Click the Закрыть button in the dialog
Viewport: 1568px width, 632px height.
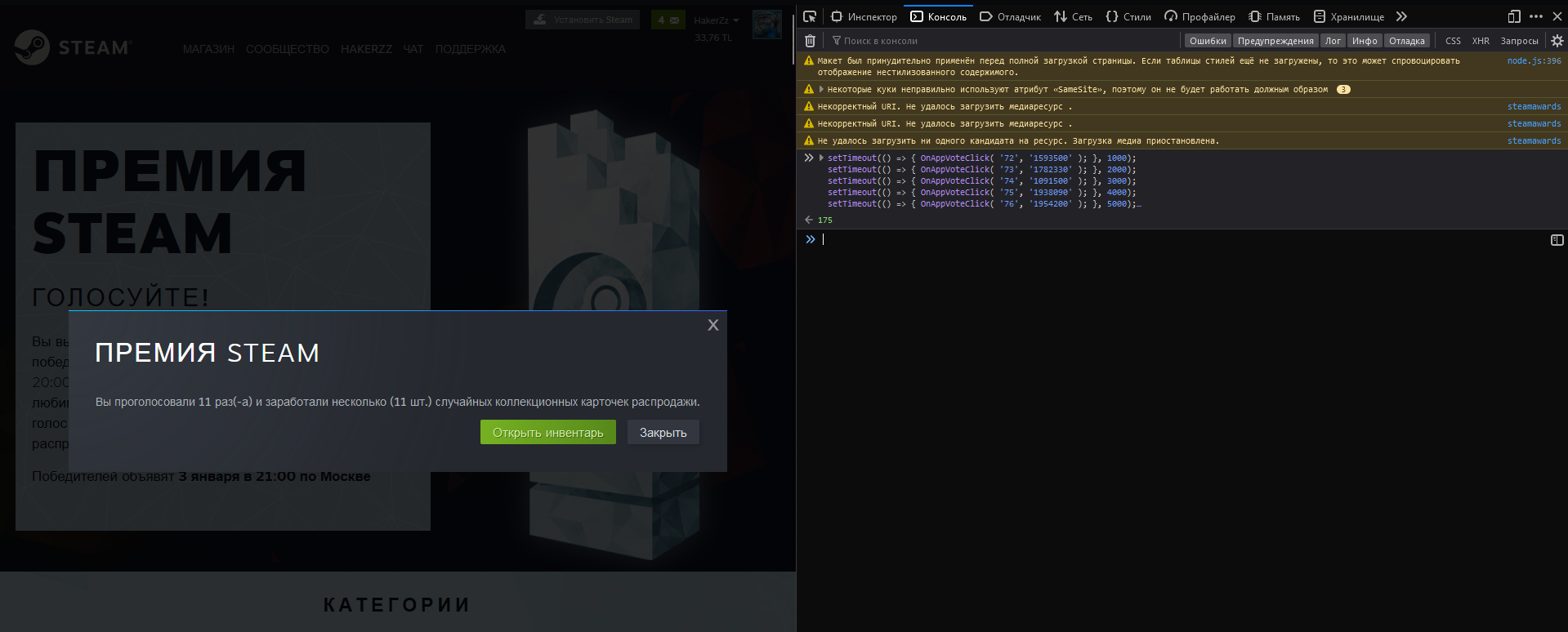click(x=663, y=433)
